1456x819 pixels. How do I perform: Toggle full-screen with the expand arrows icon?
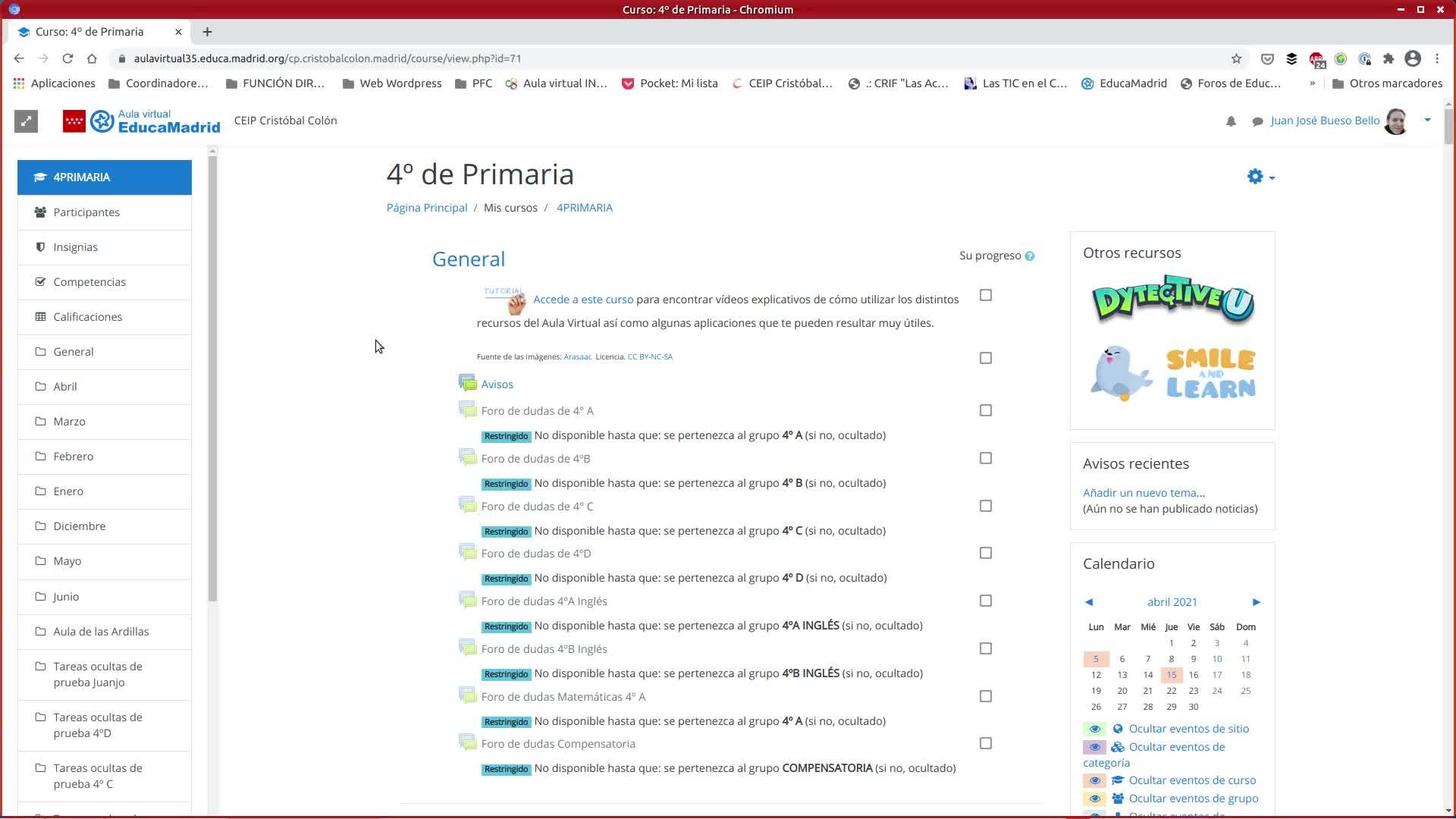pos(26,121)
